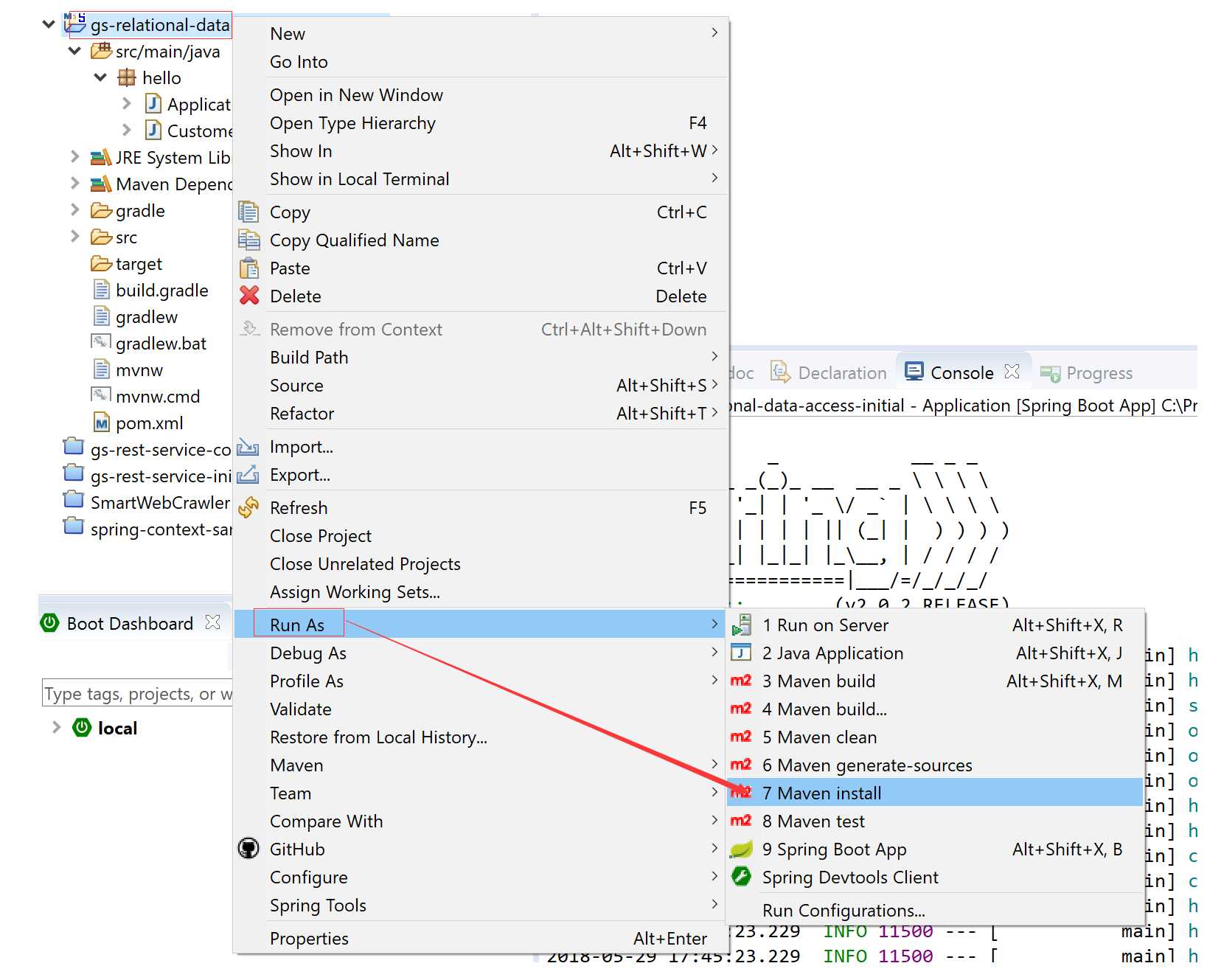Choose Run Configurations... entry
1221x980 pixels.
pyautogui.click(x=935, y=911)
